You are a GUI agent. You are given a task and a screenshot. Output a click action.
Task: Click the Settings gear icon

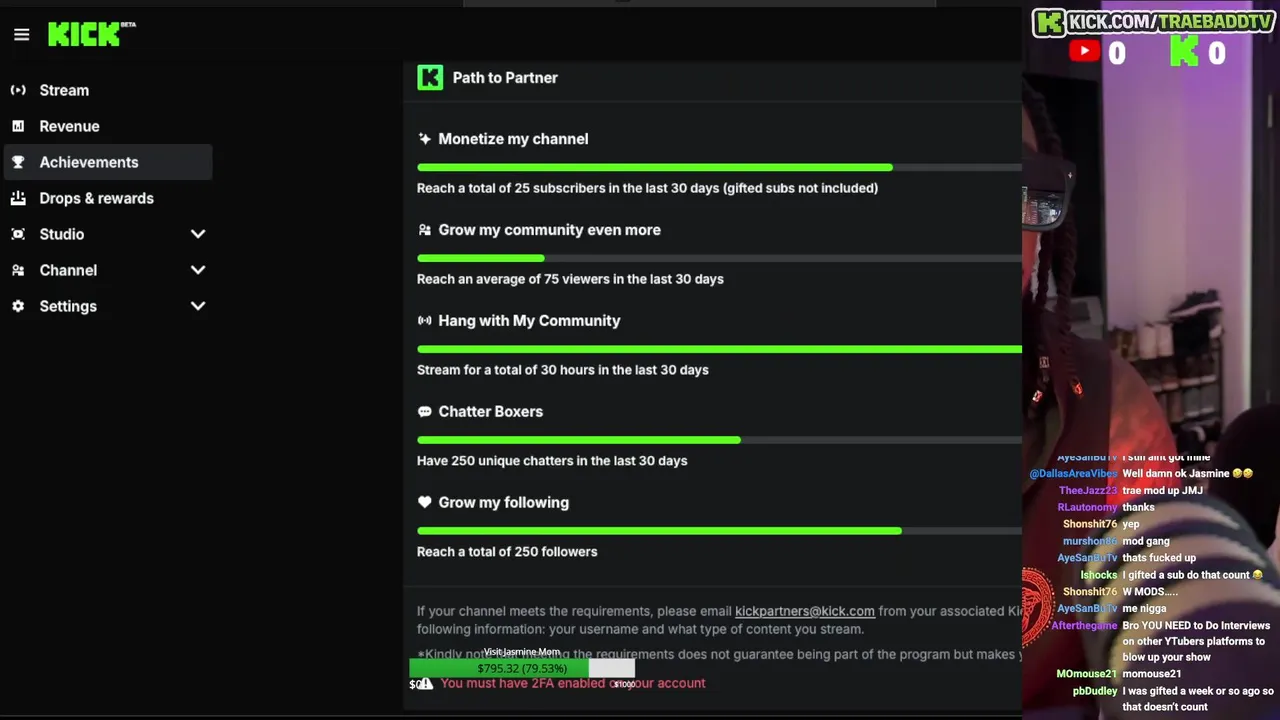click(x=18, y=306)
